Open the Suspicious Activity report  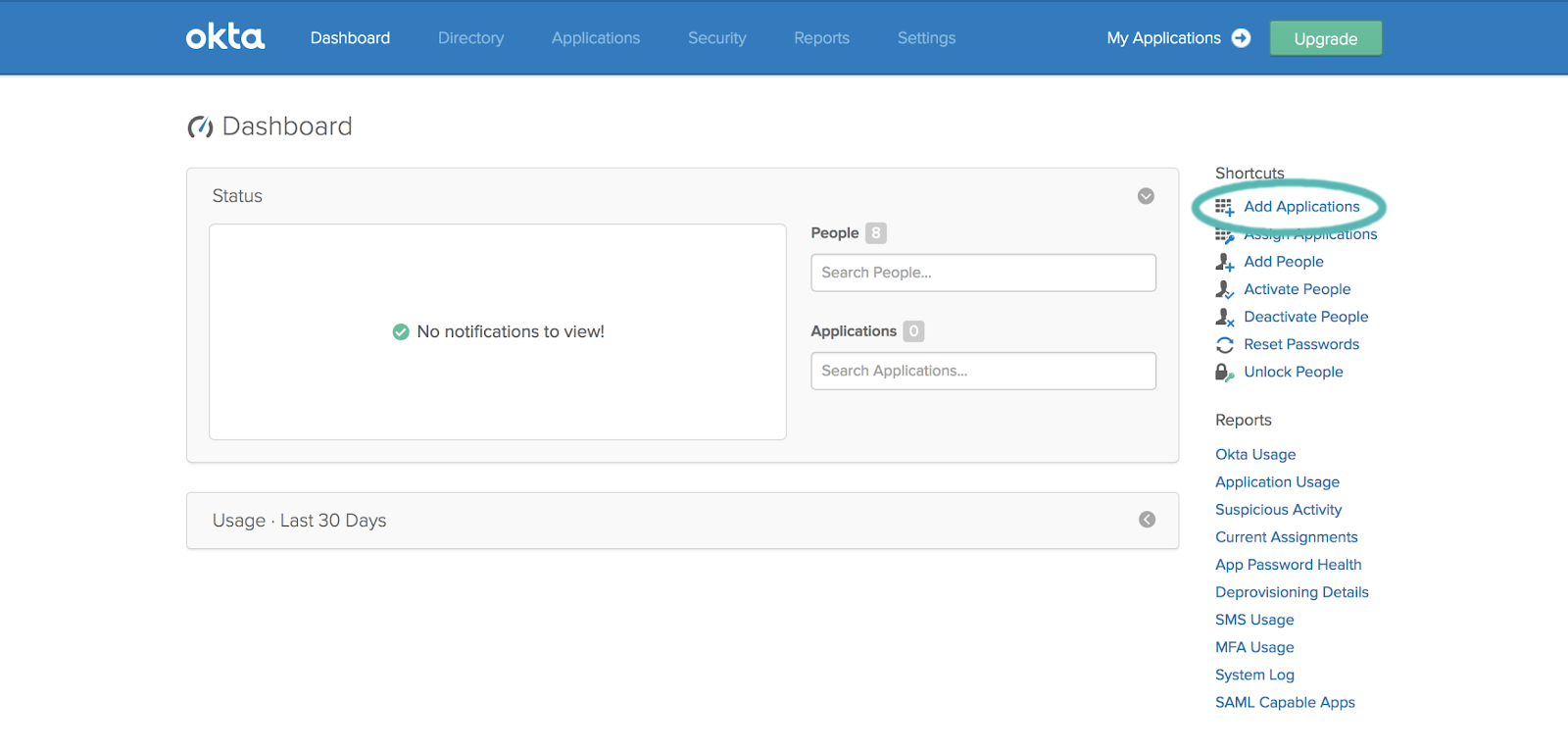point(1278,509)
